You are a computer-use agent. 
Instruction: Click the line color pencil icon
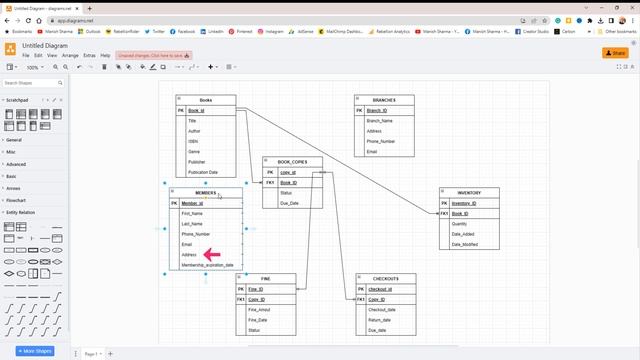click(x=153, y=67)
